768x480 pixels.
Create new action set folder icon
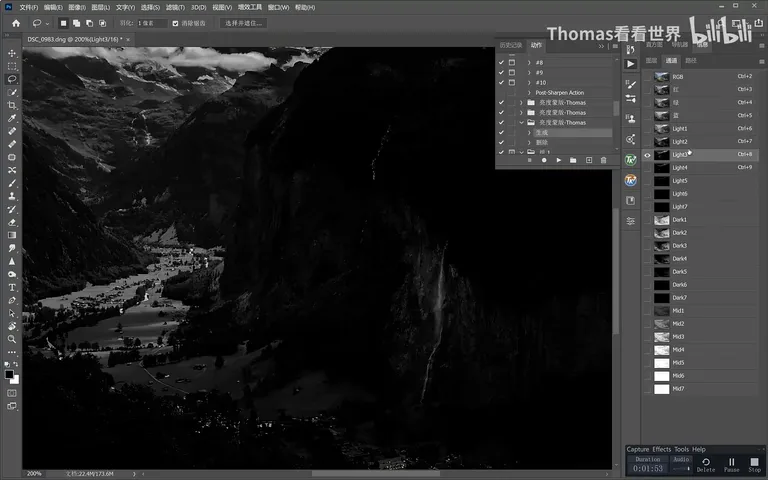(x=573, y=160)
